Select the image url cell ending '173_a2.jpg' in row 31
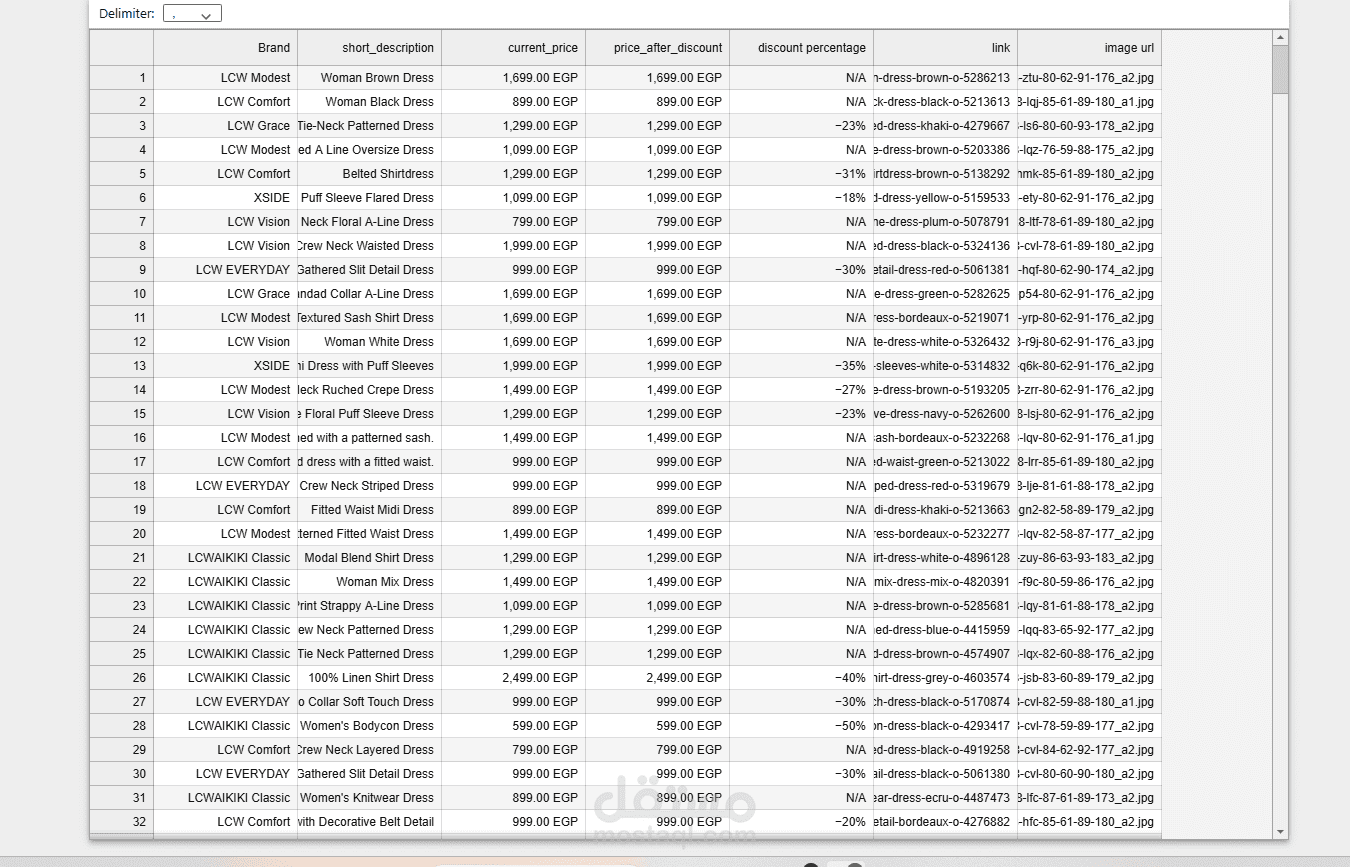Image resolution: width=1350 pixels, height=867 pixels. (1089, 798)
